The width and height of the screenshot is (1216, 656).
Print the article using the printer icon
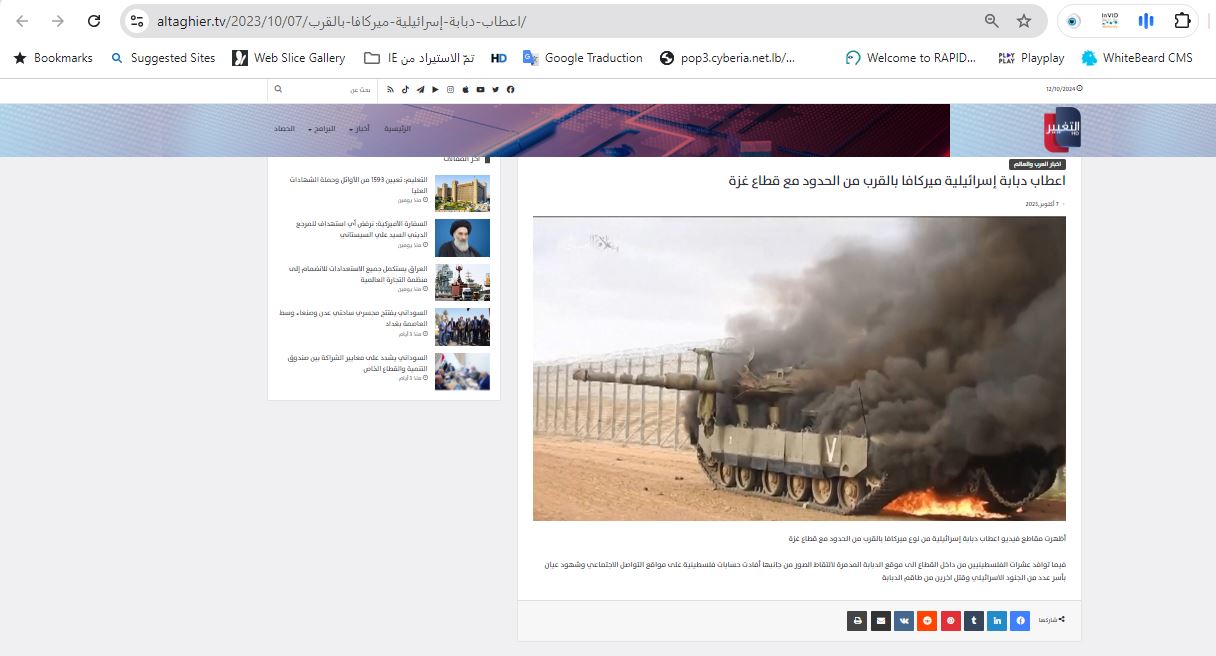click(857, 621)
